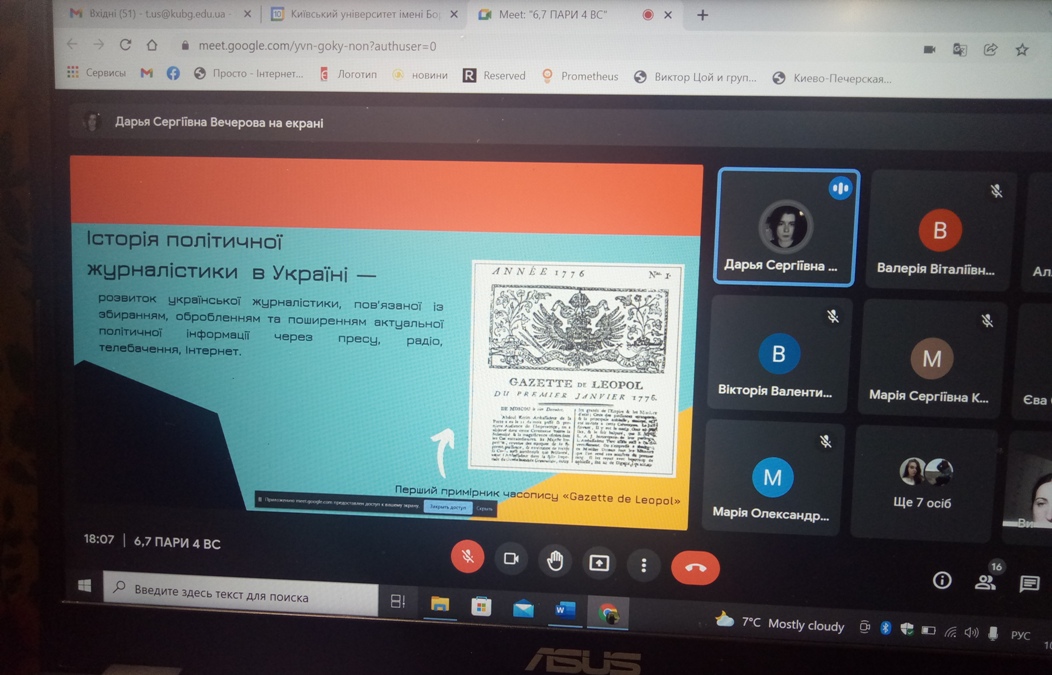Raise hand in the meeting
This screenshot has width=1052, height=675.
click(555, 561)
